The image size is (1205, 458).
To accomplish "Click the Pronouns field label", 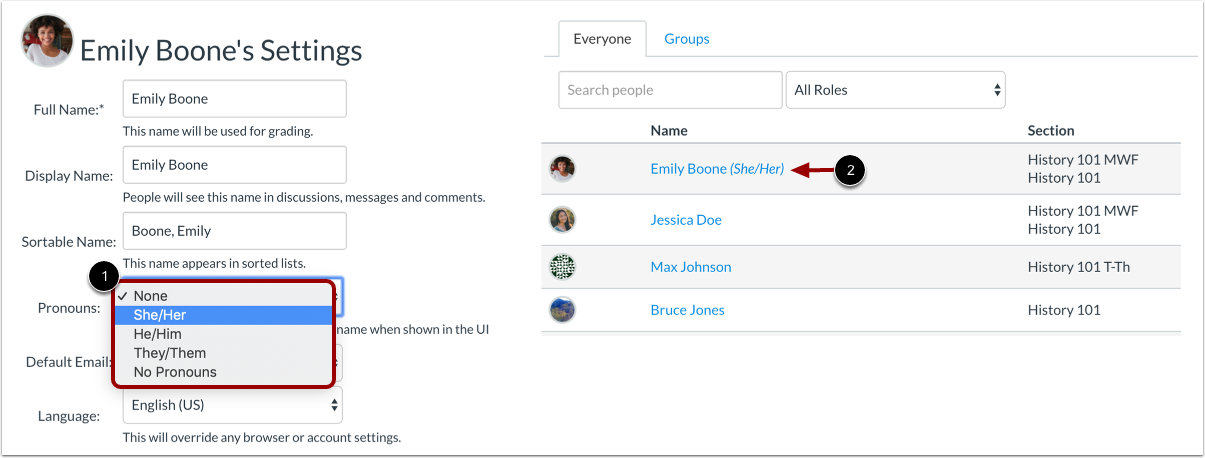I will tap(68, 307).
